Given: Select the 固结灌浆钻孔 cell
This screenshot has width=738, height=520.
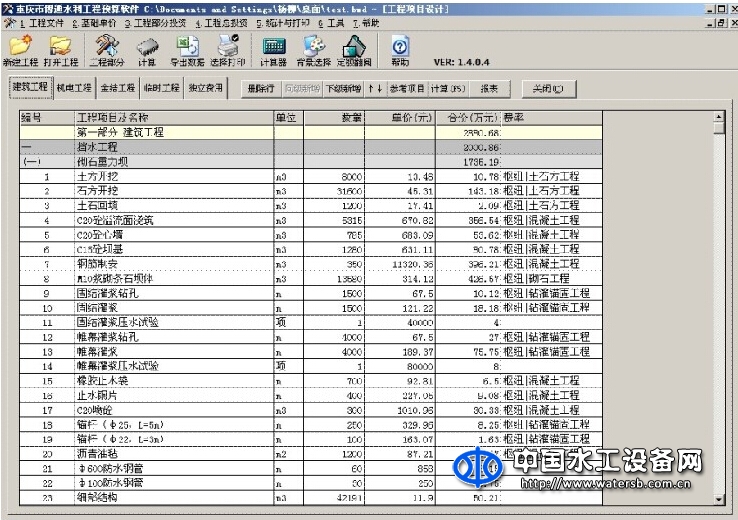Looking at the screenshot, I should pos(174,294).
